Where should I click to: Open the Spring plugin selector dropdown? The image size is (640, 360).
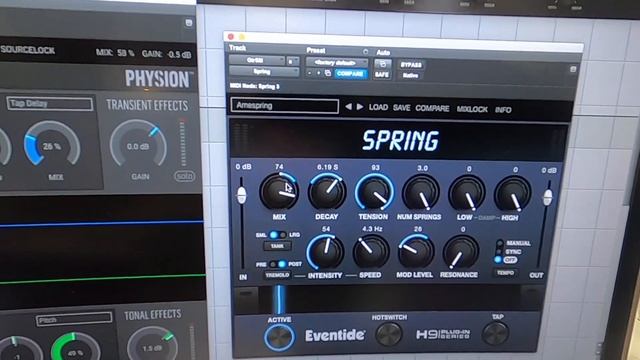coord(264,72)
